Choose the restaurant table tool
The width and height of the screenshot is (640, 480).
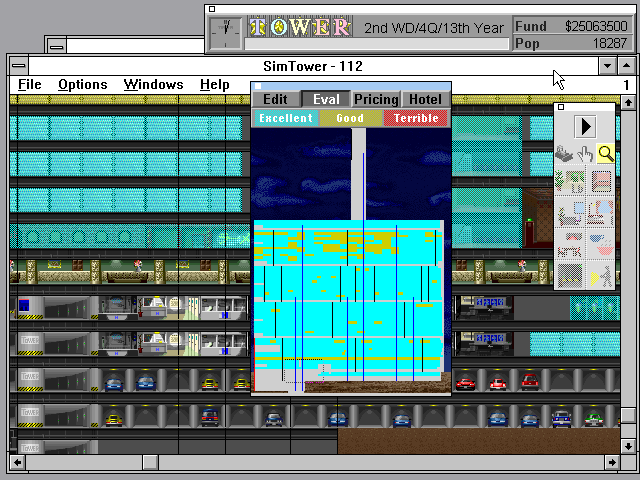click(570, 245)
